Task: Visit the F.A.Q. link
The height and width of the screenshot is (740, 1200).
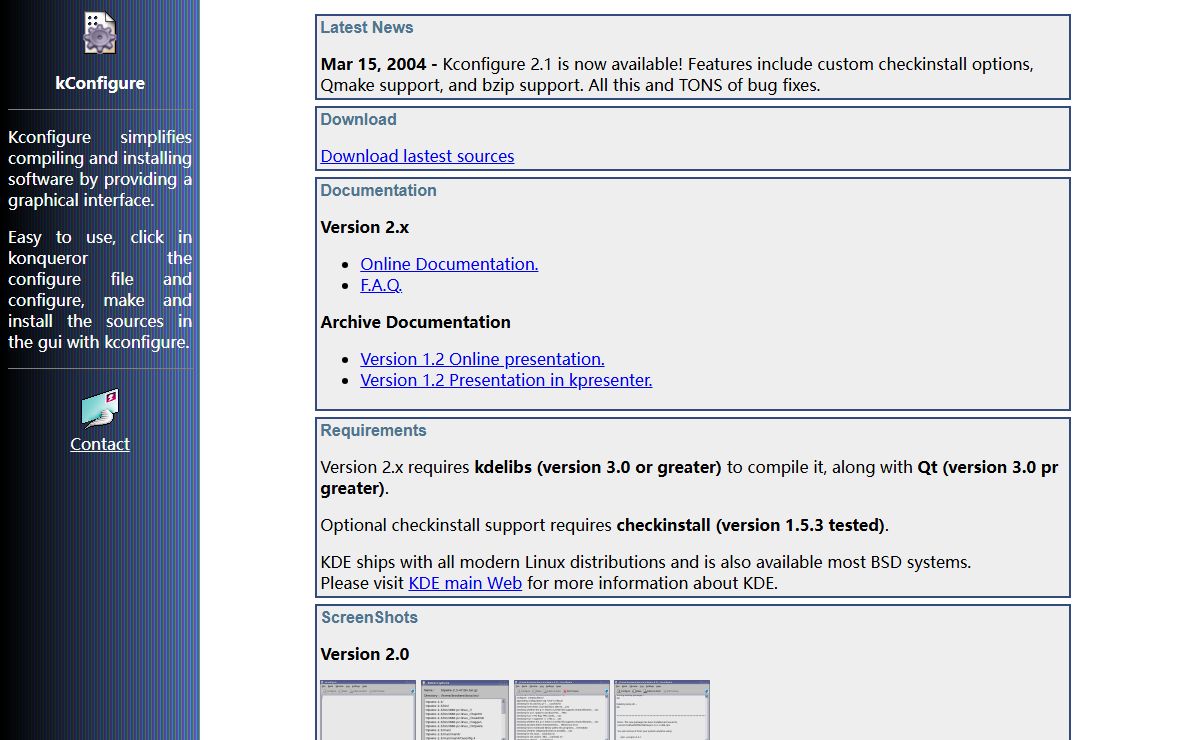Action: point(381,285)
